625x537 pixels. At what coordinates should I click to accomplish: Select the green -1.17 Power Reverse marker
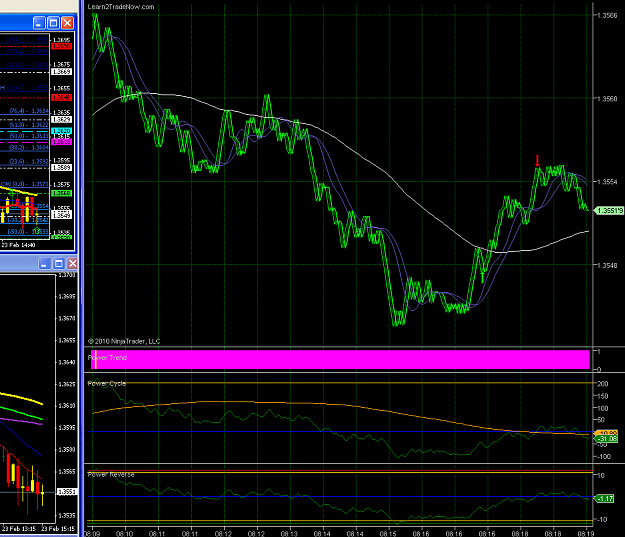click(x=604, y=498)
